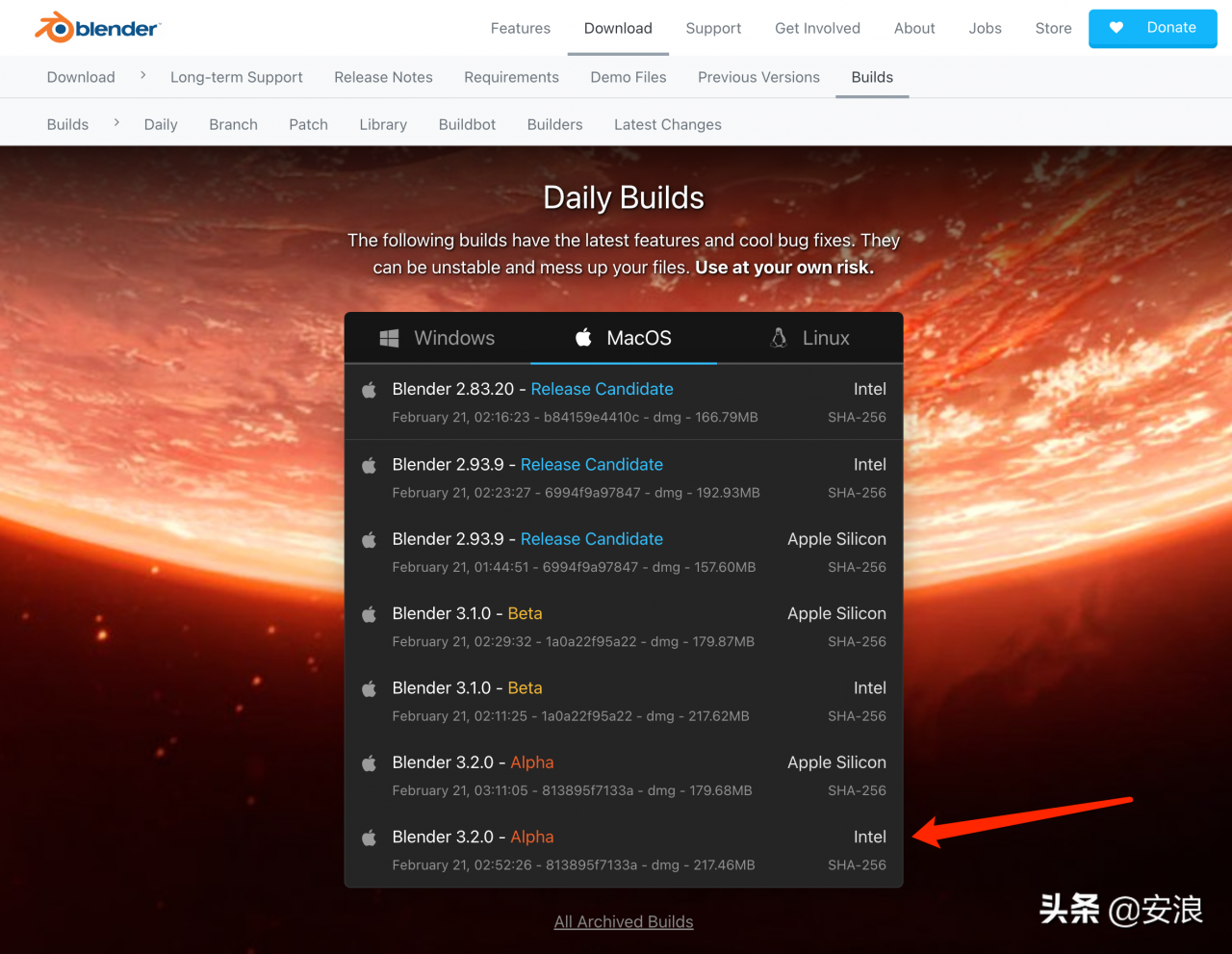1232x954 pixels.
Task: Switch to the Windows builds tab
Action: 438,338
